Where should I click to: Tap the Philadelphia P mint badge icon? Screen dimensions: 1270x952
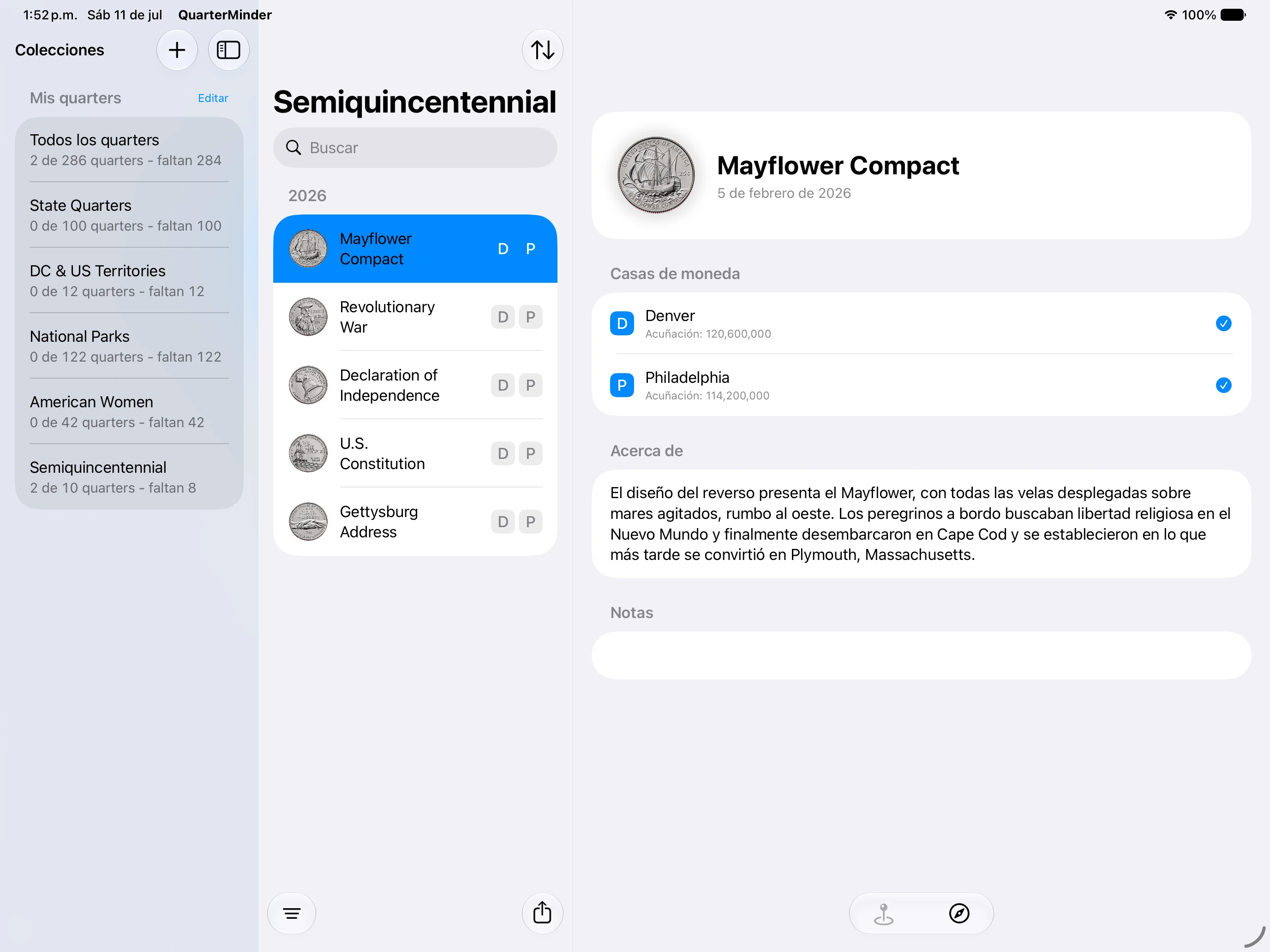click(622, 385)
